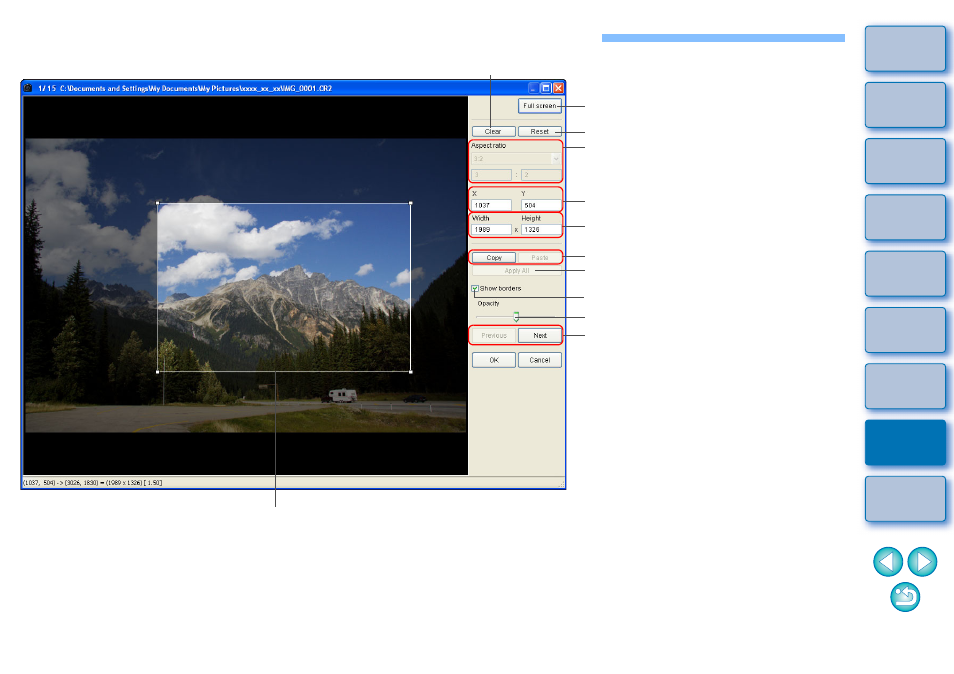Click the Reset button
This screenshot has width=954, height=674.
tap(540, 131)
